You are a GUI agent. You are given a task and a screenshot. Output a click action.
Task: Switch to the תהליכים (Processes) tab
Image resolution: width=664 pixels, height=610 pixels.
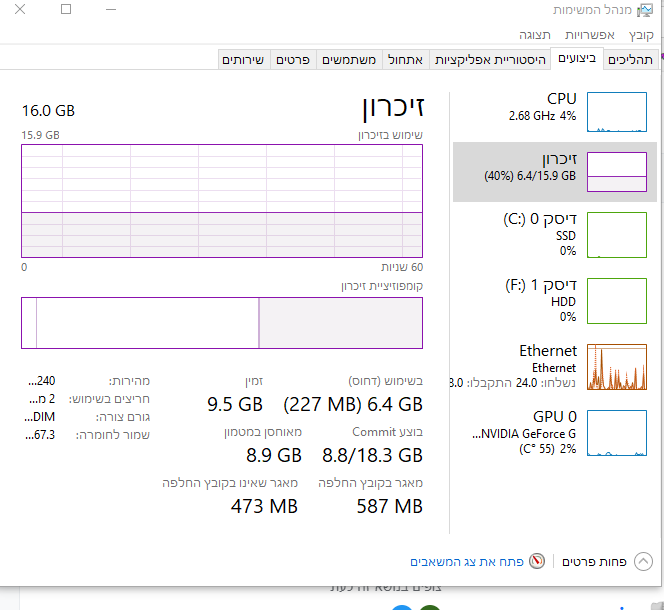[631, 60]
